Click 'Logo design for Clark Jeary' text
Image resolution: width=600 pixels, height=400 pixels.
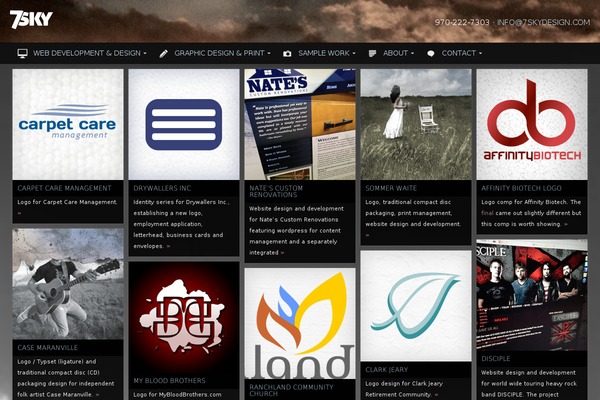point(404,384)
